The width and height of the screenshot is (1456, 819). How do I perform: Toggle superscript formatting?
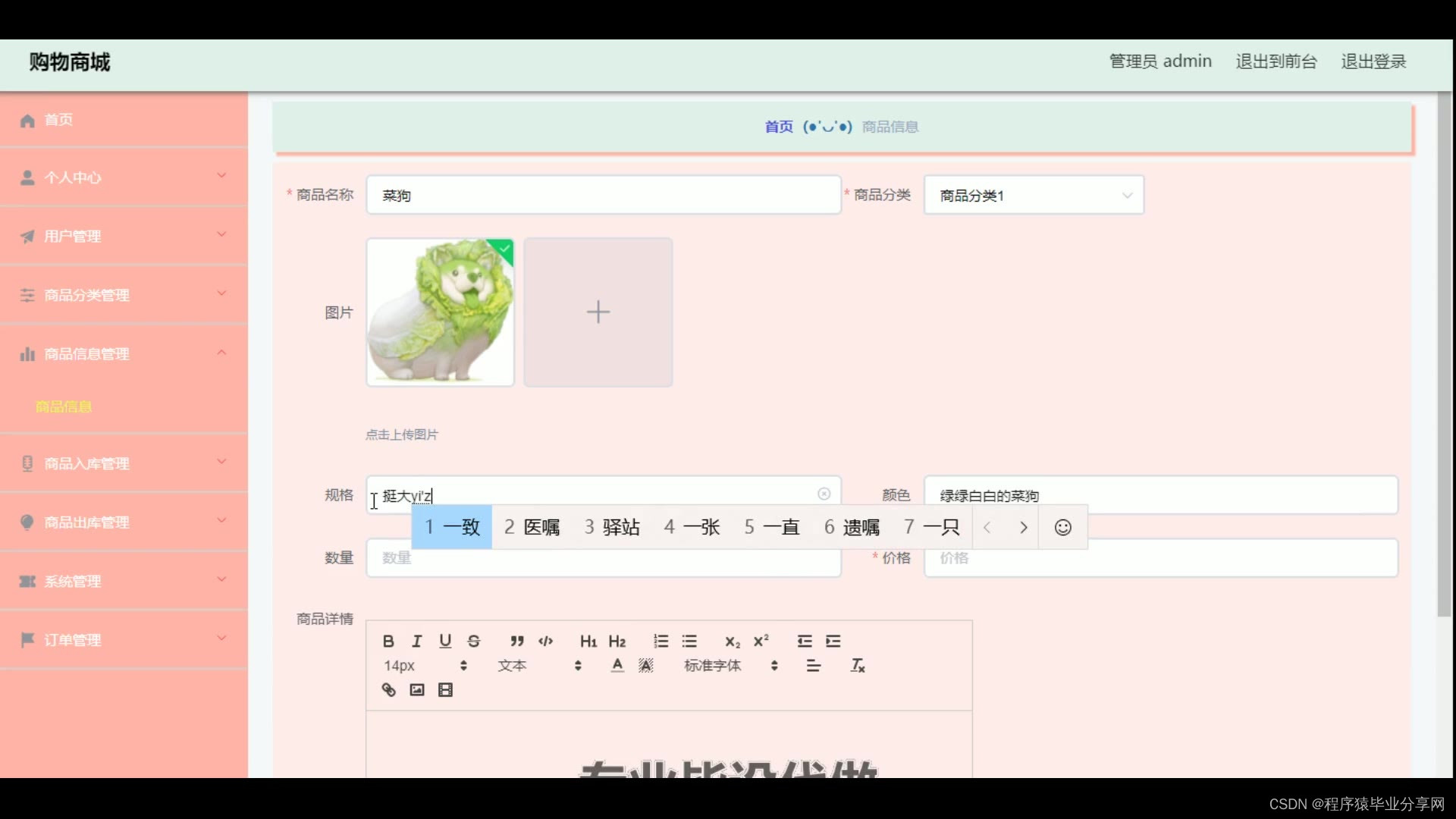click(x=761, y=641)
